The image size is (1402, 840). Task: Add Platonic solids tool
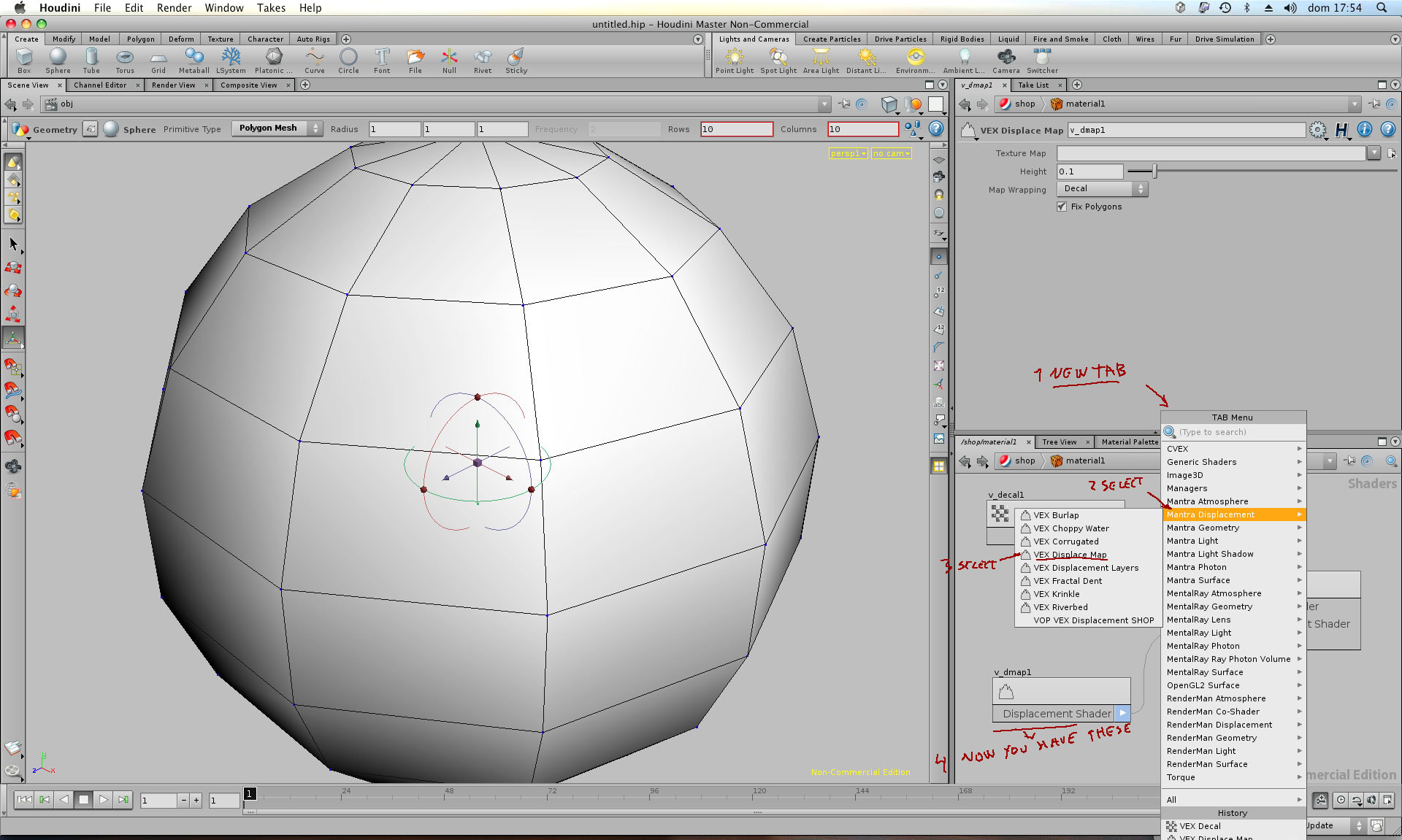(273, 61)
